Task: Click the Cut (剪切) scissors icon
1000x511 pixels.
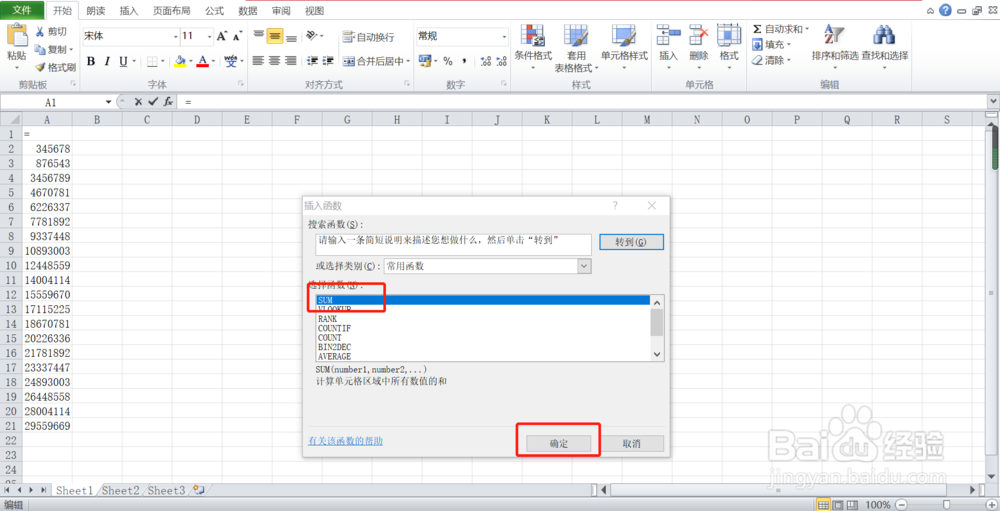Action: click(x=40, y=32)
